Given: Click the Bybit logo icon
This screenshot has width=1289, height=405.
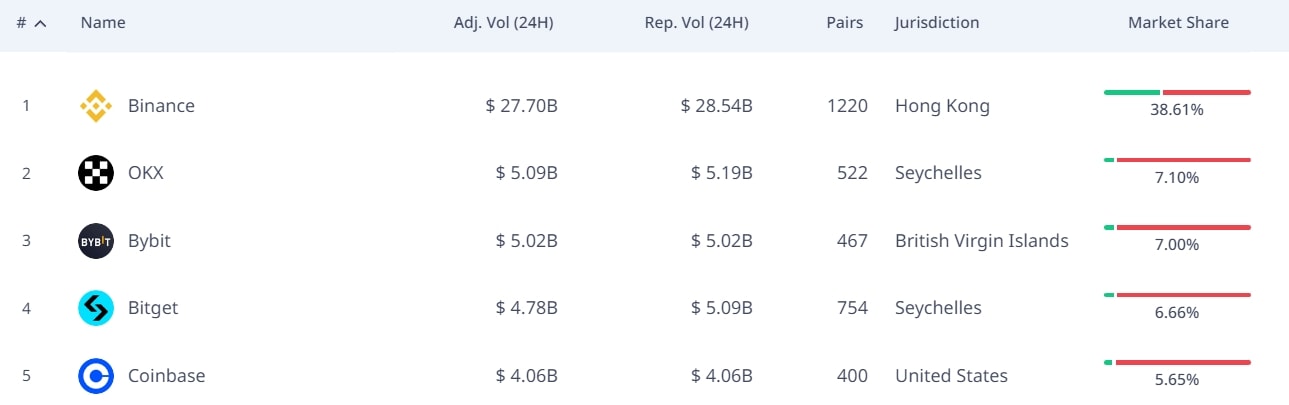Looking at the screenshot, I should click(x=96, y=241).
